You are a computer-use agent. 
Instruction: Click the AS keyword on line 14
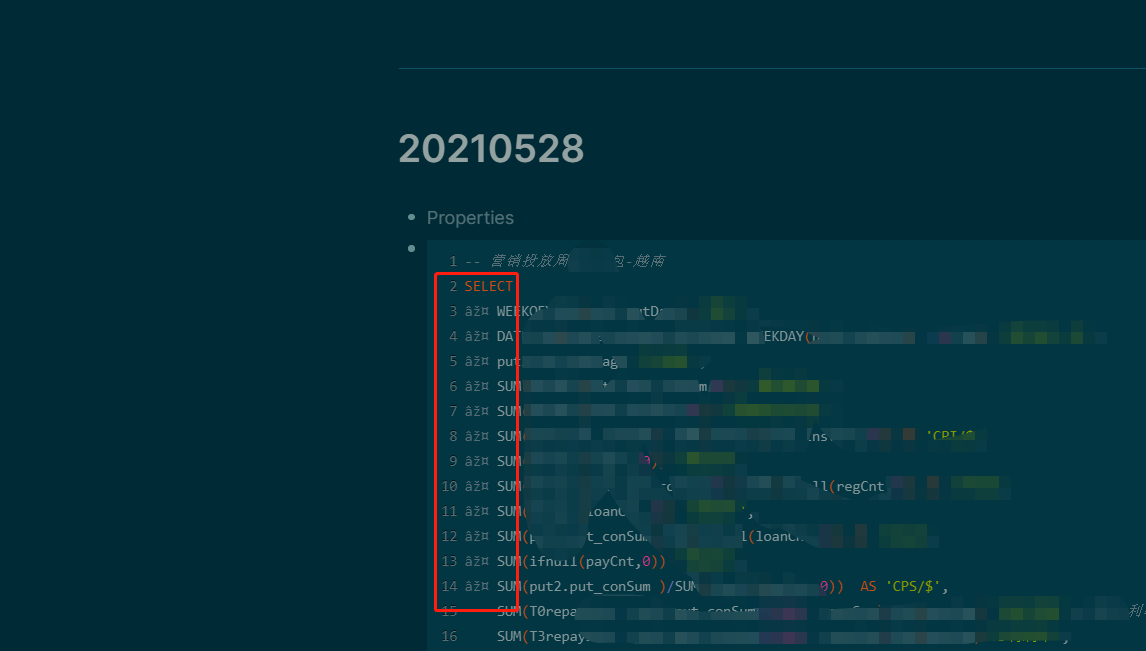(868, 586)
